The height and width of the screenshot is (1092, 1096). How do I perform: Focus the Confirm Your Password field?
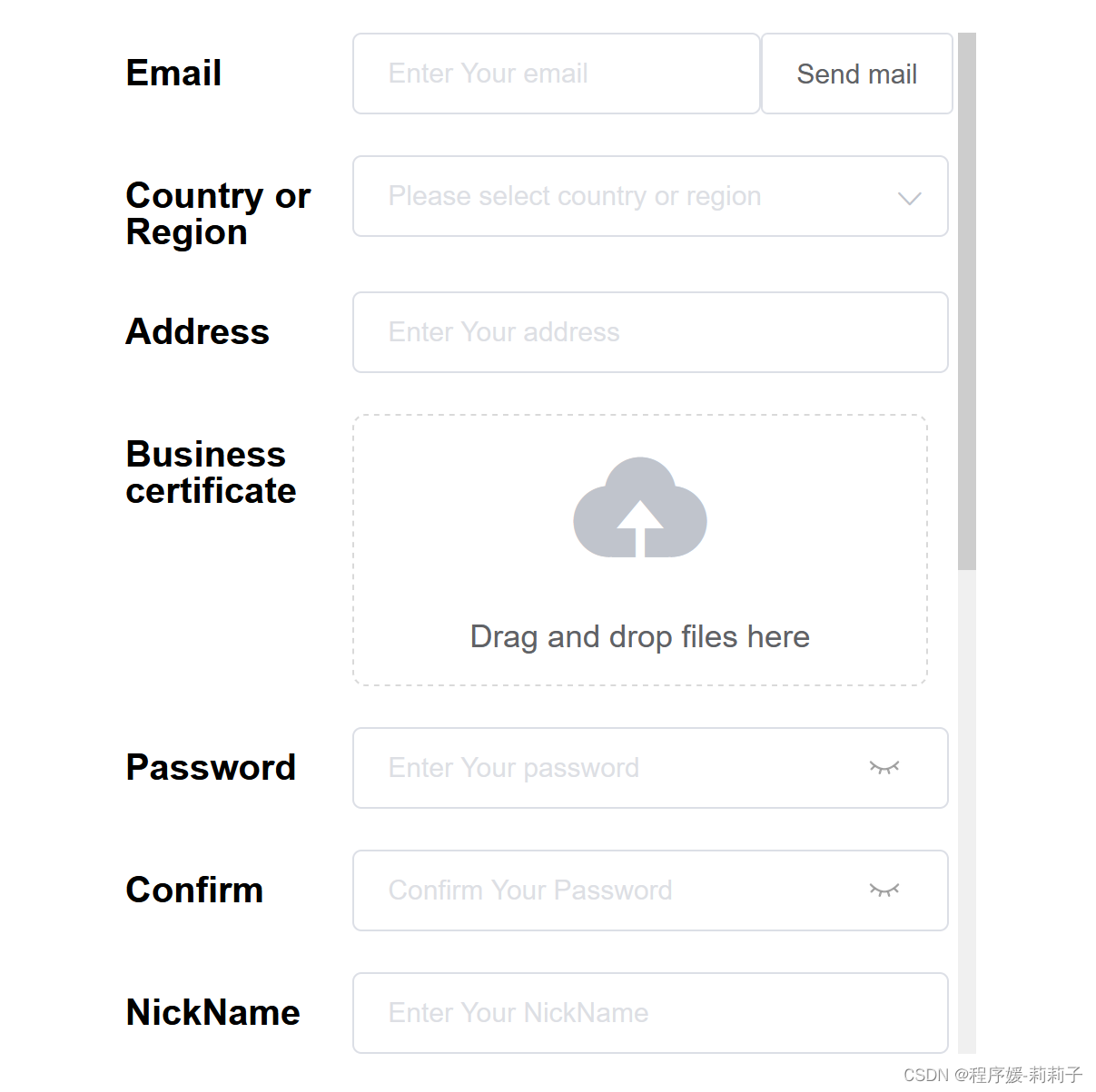(x=650, y=890)
